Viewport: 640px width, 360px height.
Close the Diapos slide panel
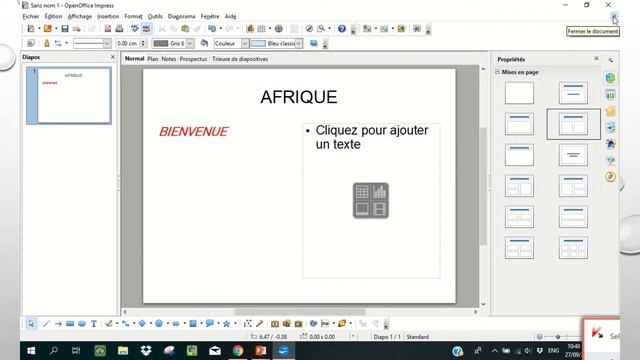tap(113, 57)
